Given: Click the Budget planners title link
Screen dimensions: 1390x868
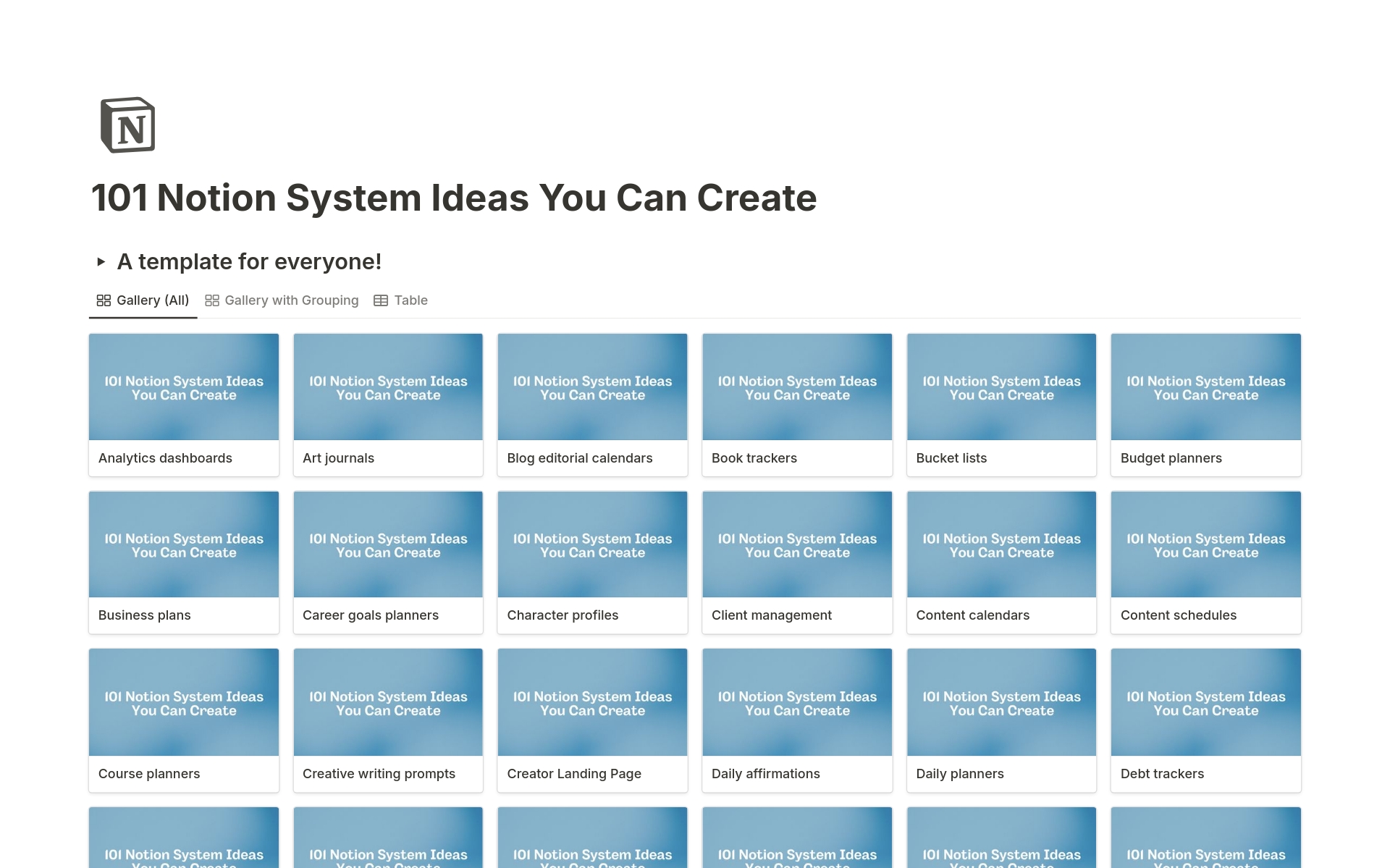Looking at the screenshot, I should (x=1171, y=458).
